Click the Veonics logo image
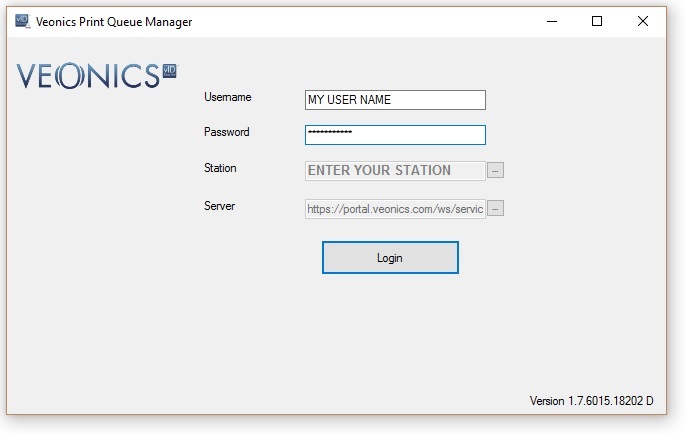 (97, 75)
